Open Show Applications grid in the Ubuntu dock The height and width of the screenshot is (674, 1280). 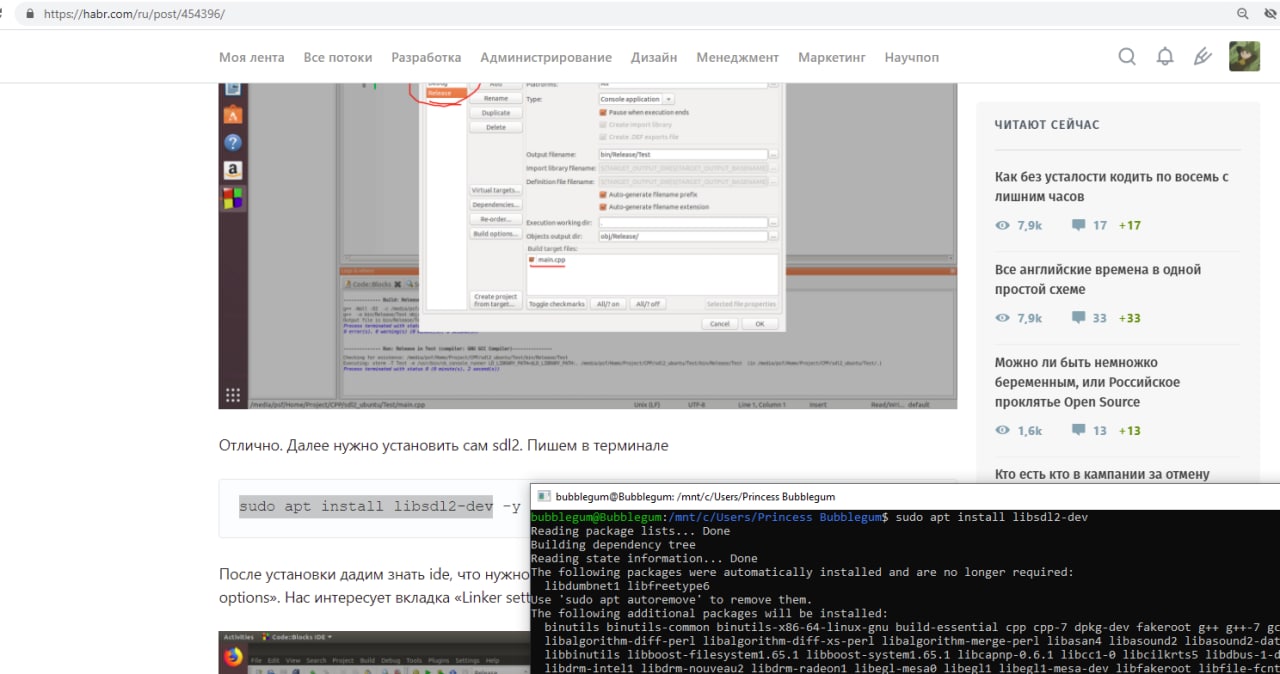click(x=232, y=394)
